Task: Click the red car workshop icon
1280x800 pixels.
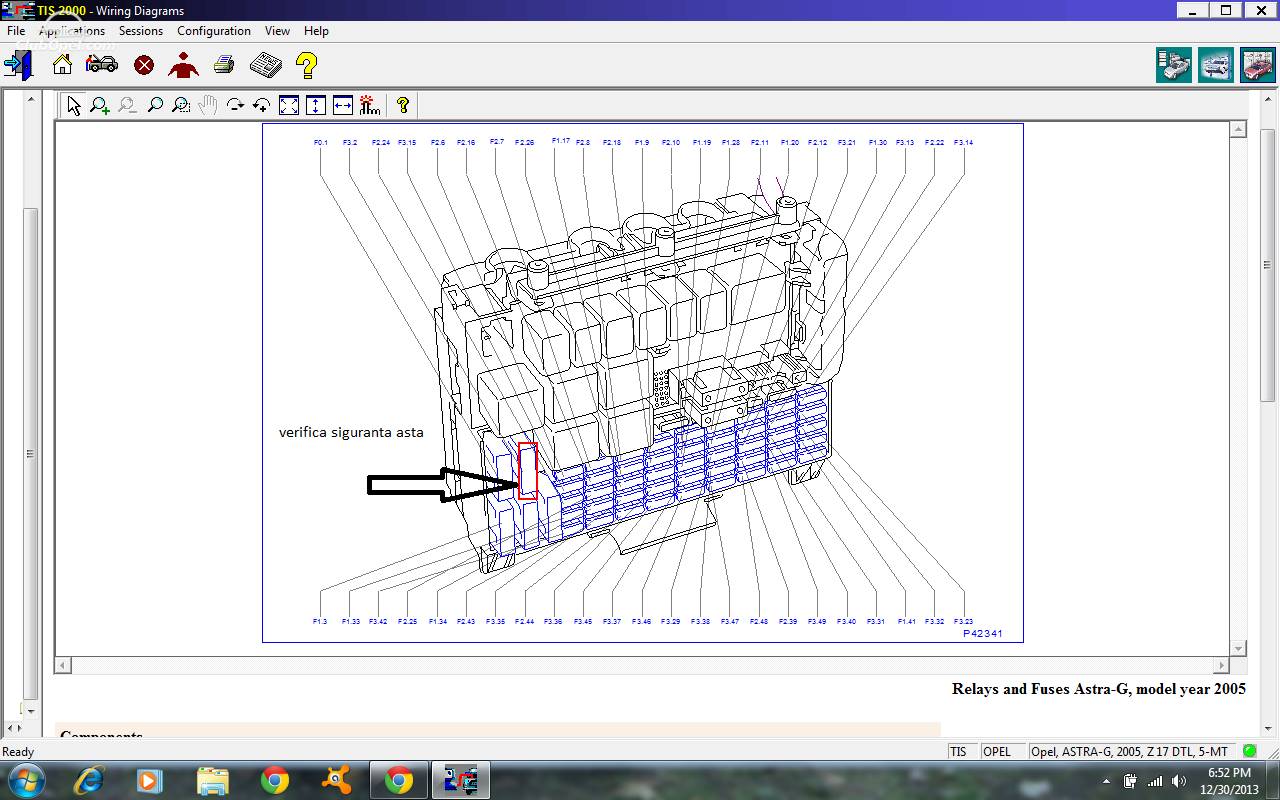Action: pyautogui.click(x=1258, y=65)
